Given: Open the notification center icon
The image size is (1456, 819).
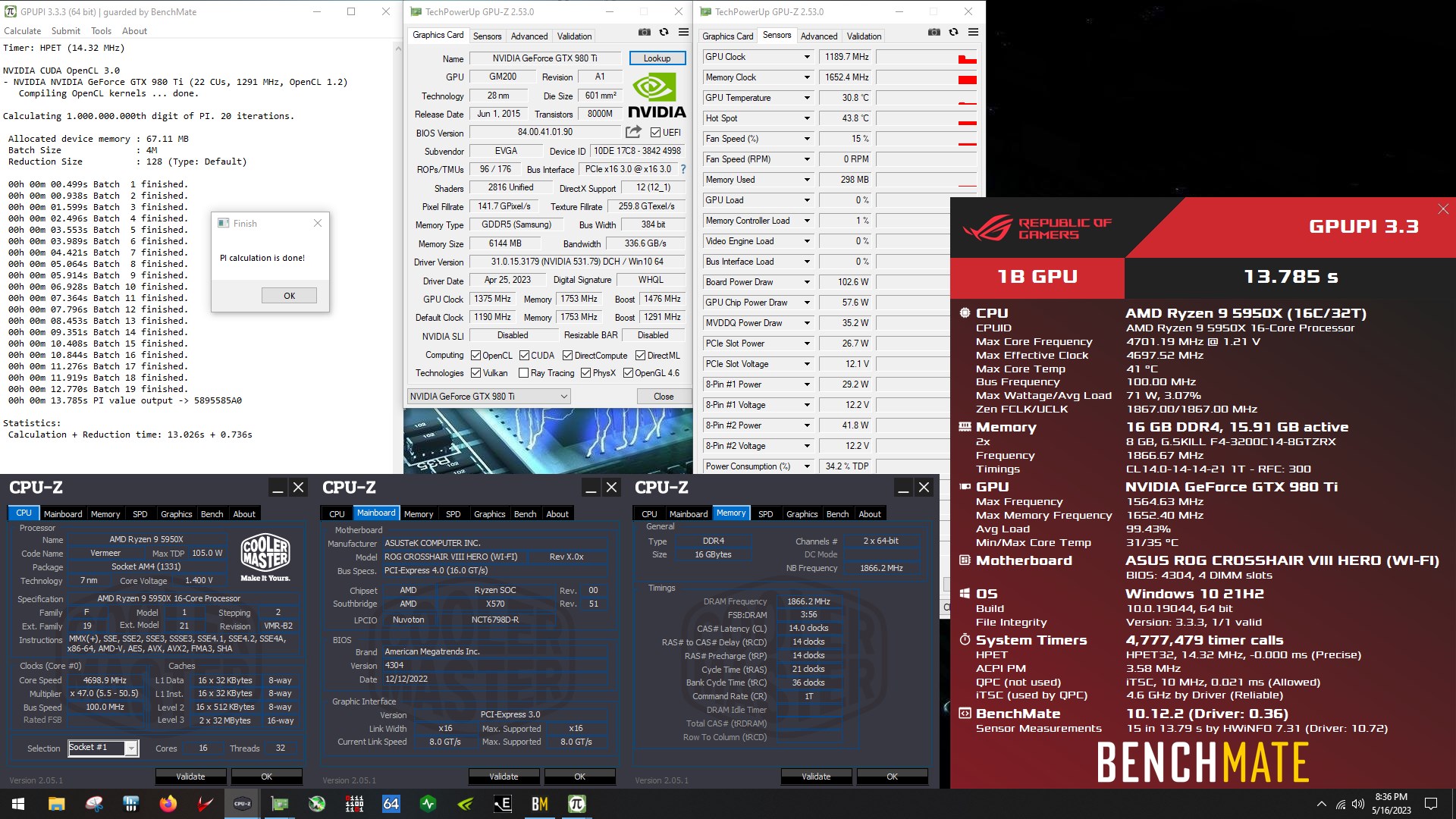Looking at the screenshot, I should point(1431,804).
